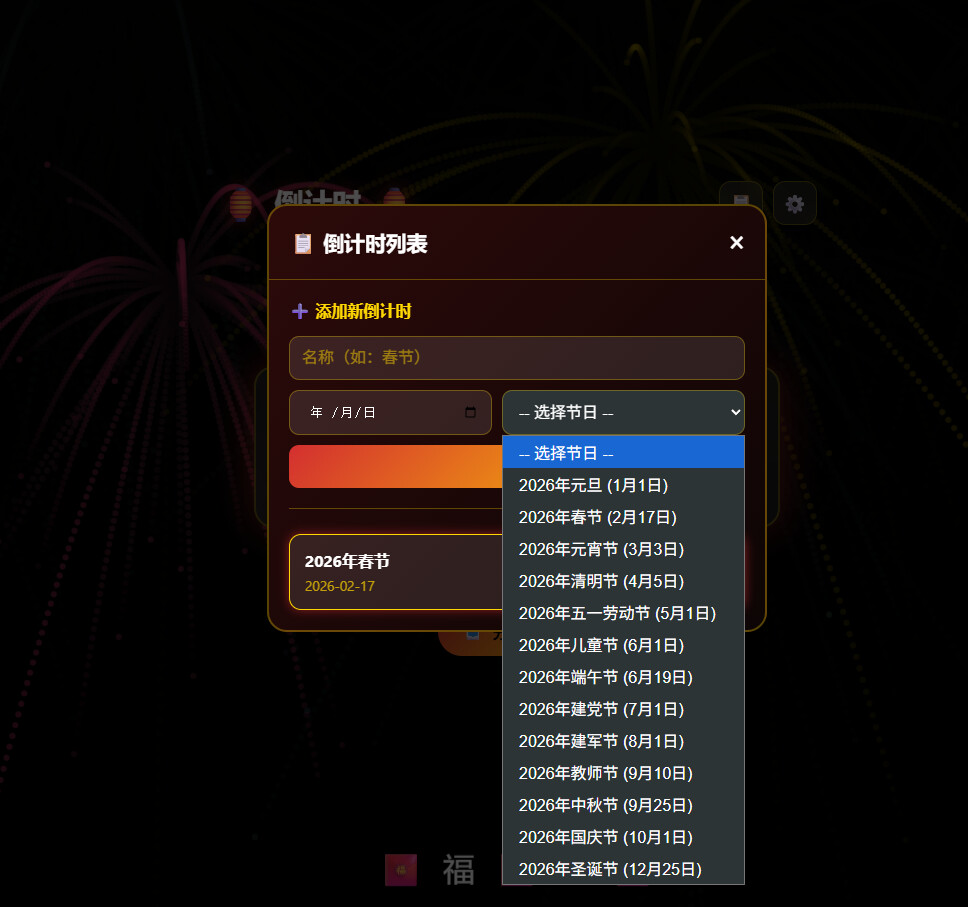Click the settings gear icon
This screenshot has width=968, height=907.
click(x=794, y=204)
